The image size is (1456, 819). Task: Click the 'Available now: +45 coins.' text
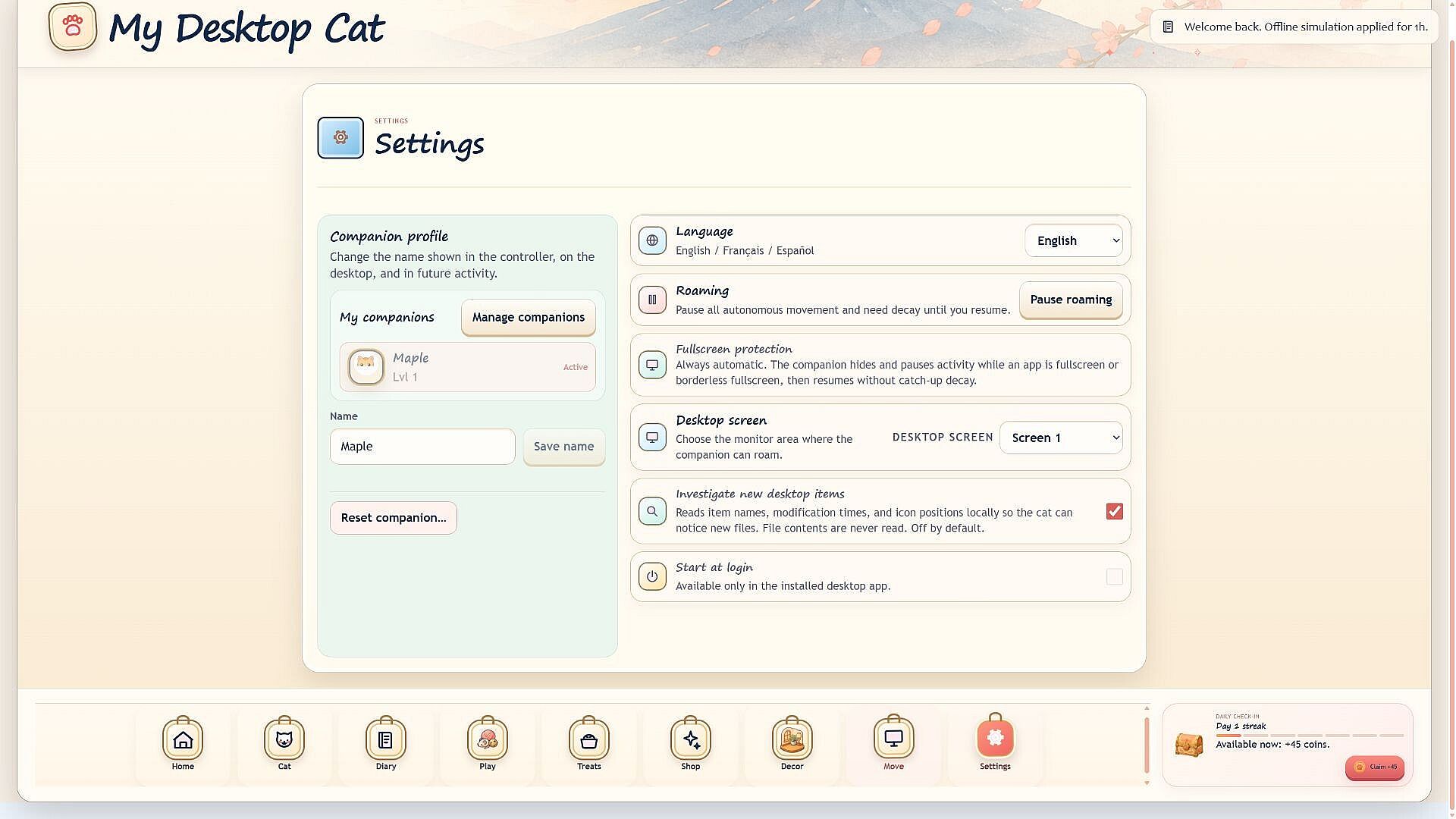(1272, 745)
